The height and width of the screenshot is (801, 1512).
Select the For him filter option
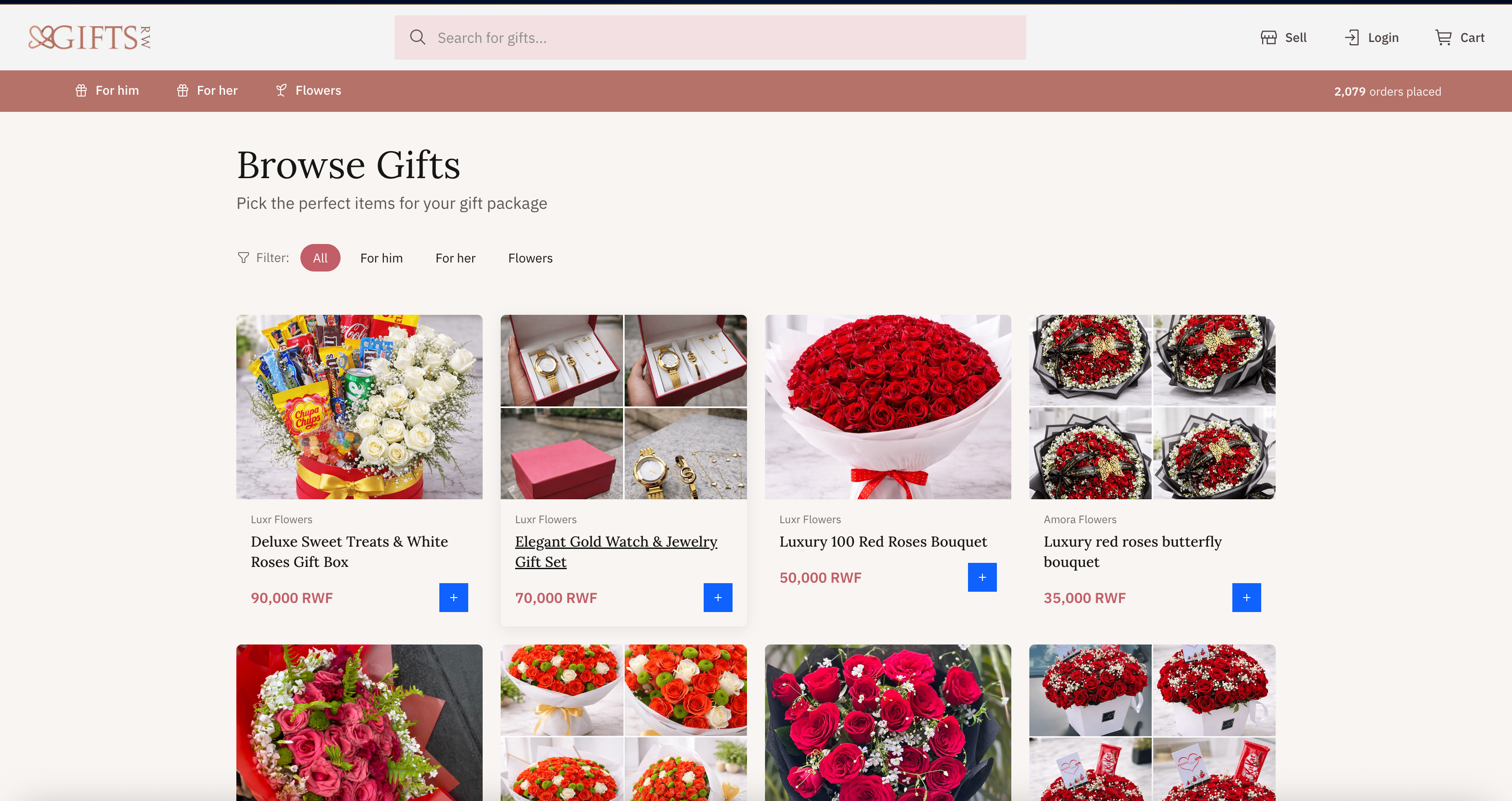pyautogui.click(x=382, y=258)
